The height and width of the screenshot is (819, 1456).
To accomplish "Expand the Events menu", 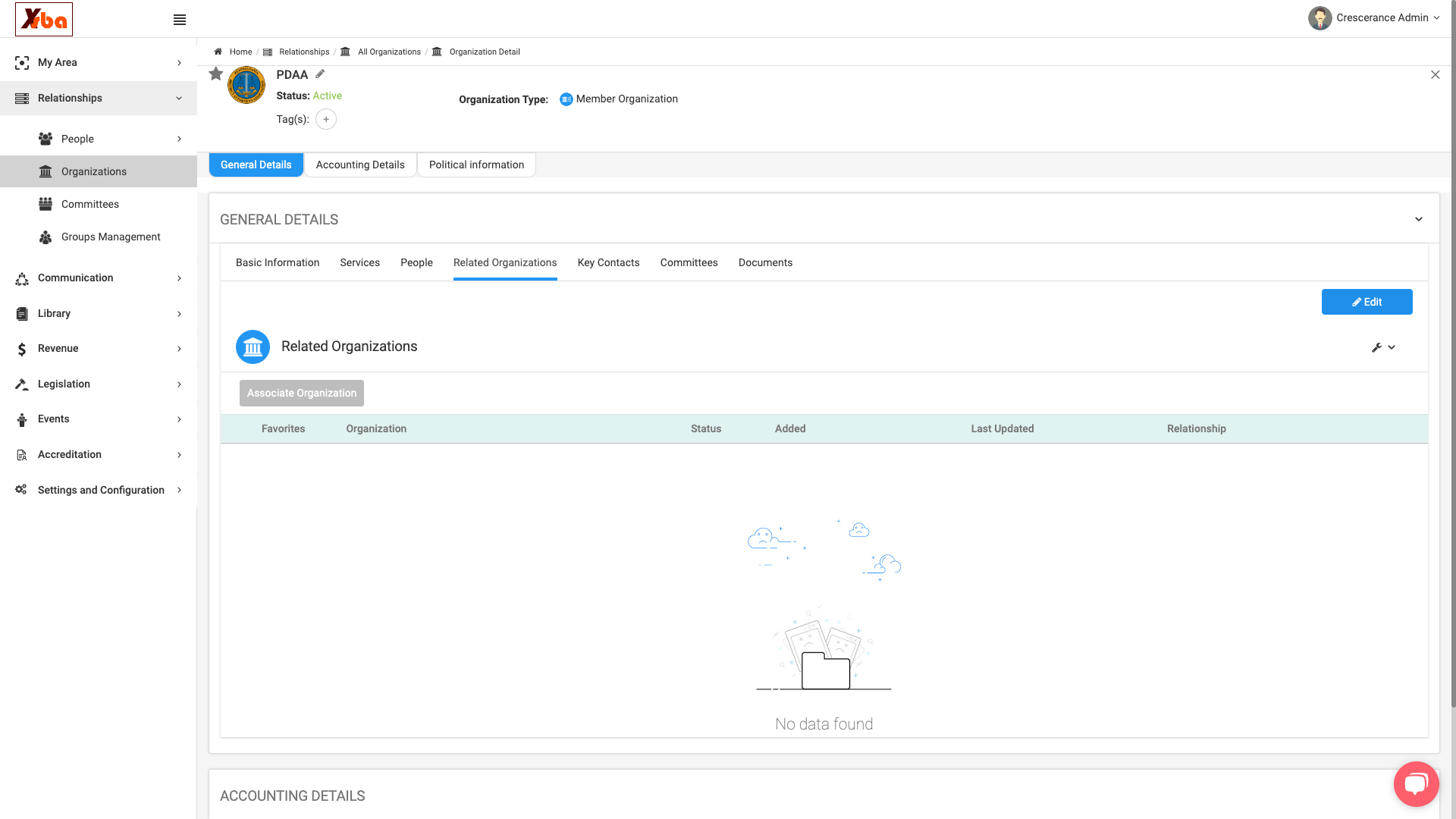I will click(x=99, y=419).
